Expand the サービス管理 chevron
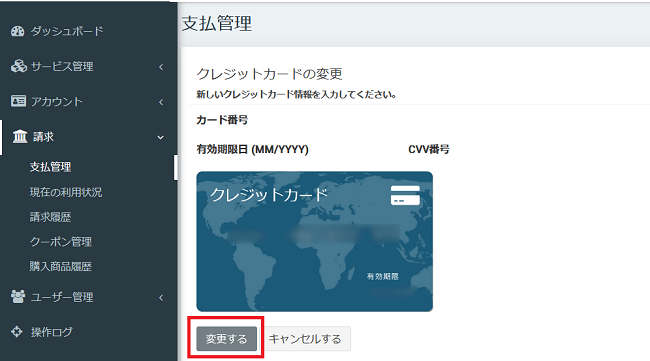Image resolution: width=650 pixels, height=361 pixels. pos(161,67)
